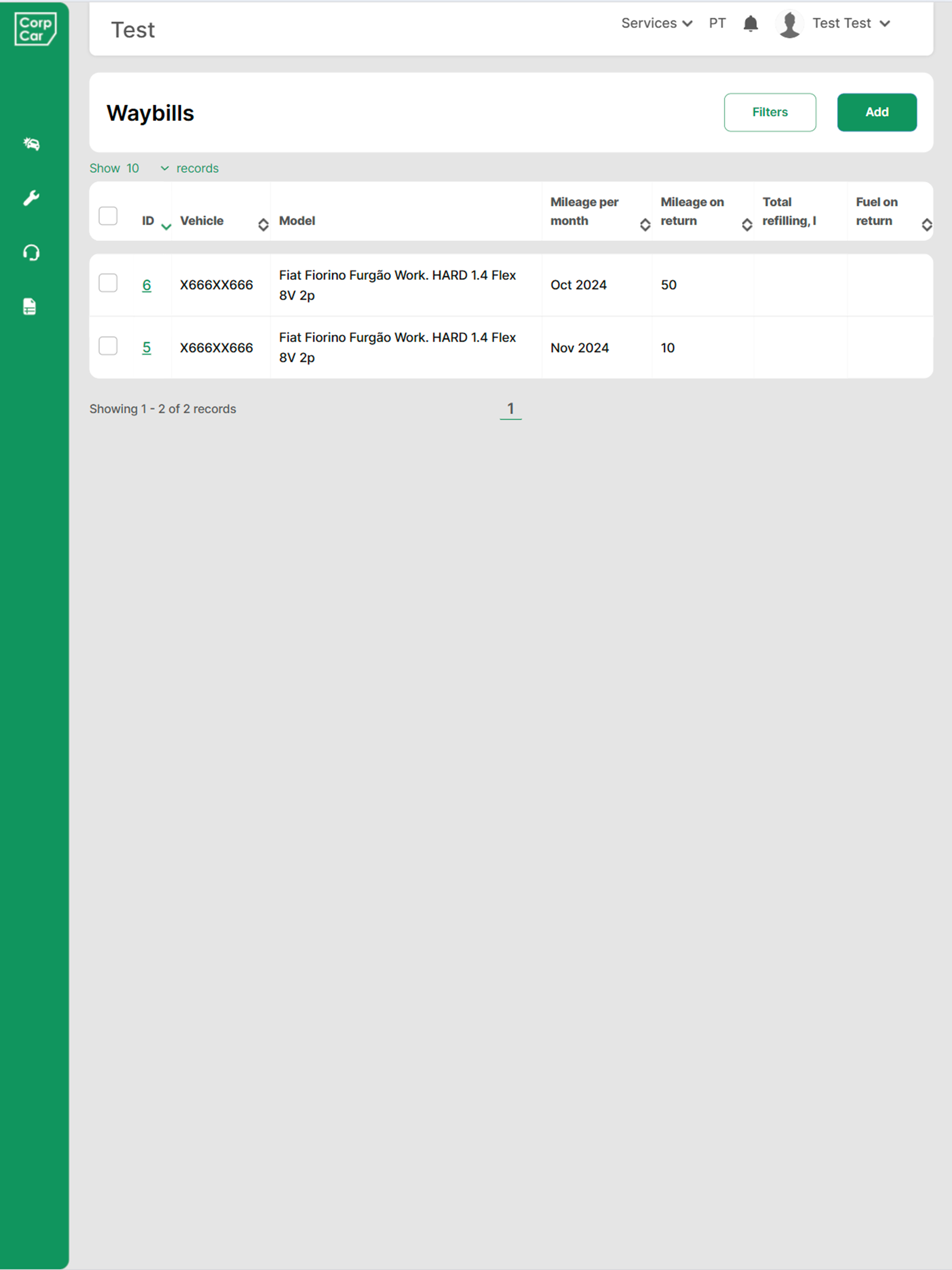Go to page 1 in pagination

[x=511, y=409]
